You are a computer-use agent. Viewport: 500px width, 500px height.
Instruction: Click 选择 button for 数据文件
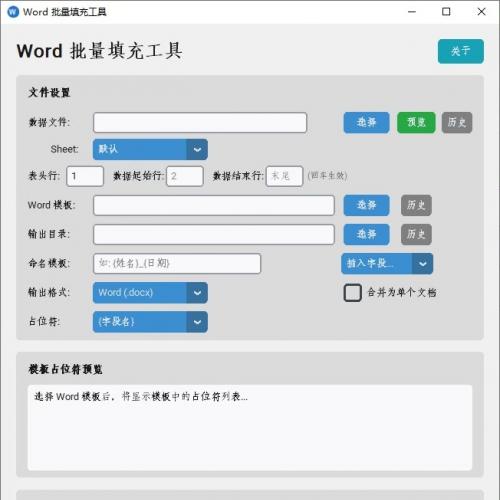tap(366, 122)
